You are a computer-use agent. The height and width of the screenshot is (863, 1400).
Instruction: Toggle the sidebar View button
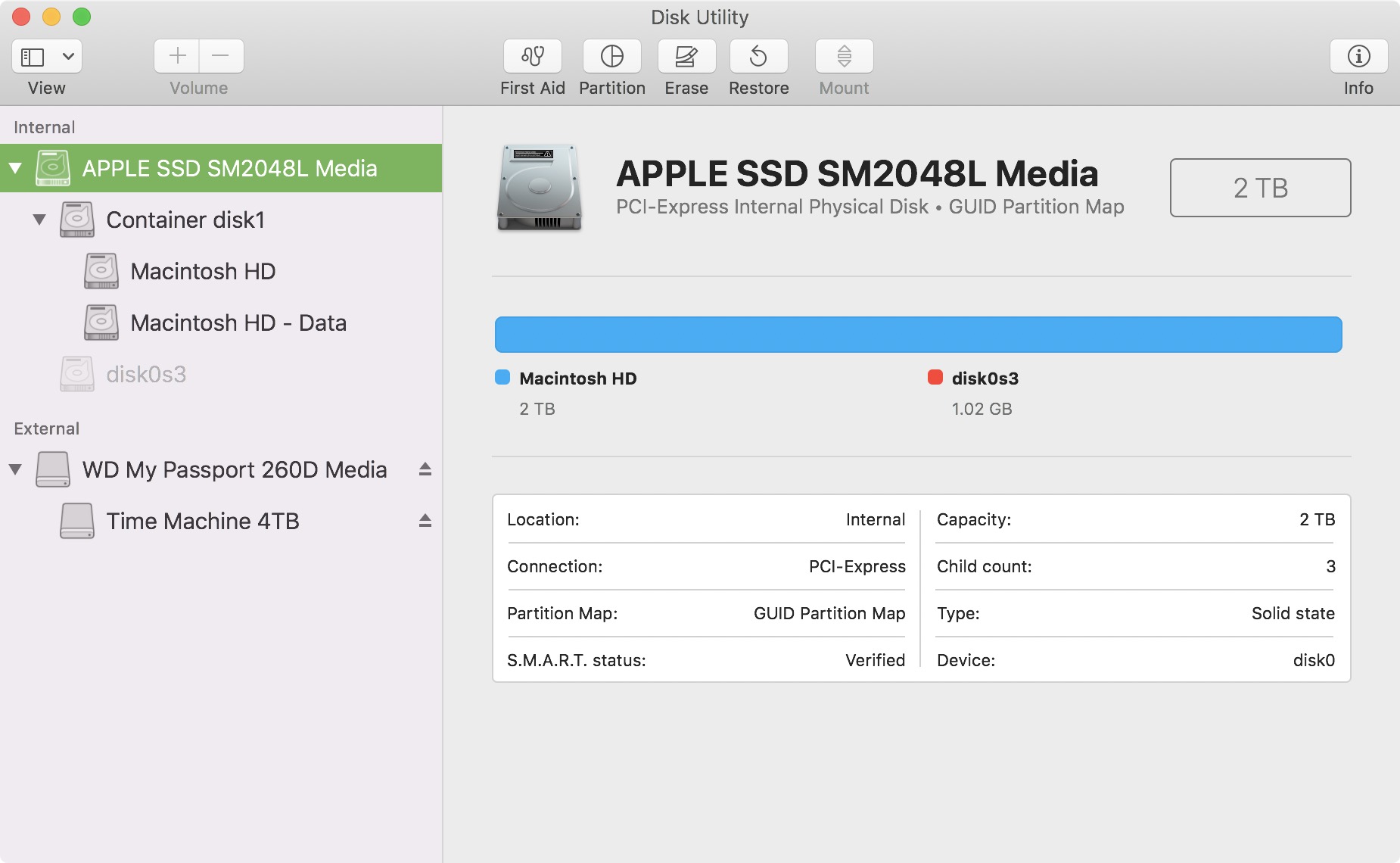point(33,57)
